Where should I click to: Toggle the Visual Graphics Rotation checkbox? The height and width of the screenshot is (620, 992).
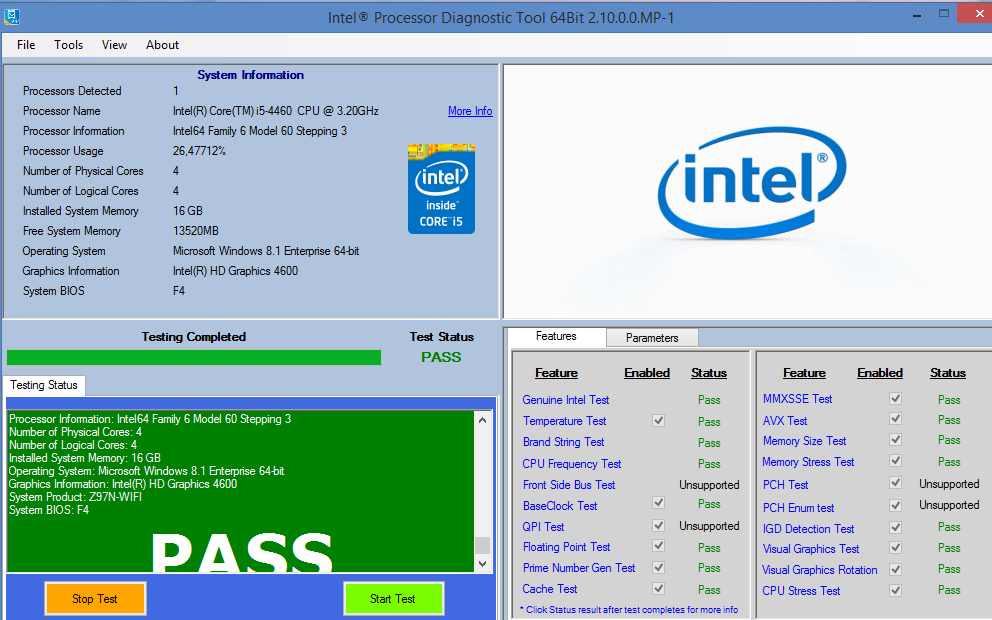pos(895,569)
